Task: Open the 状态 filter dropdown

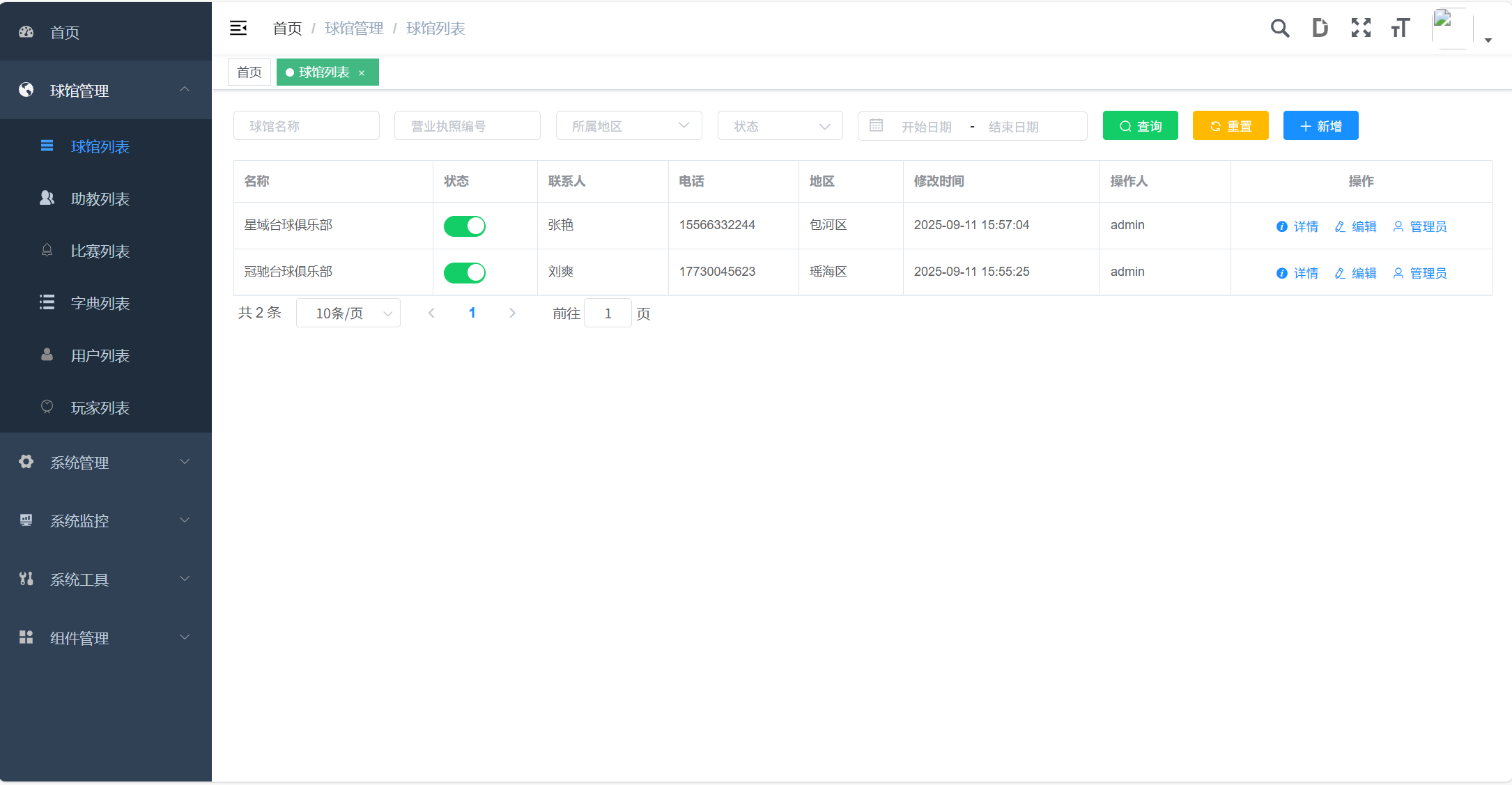Action: [x=780, y=125]
